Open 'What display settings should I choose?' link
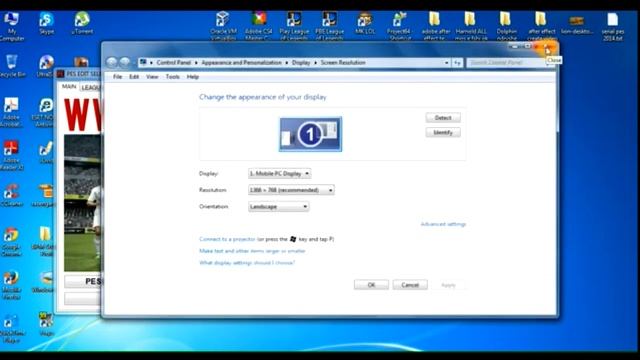Viewport: 640px width, 360px height. pyautogui.click(x=247, y=263)
